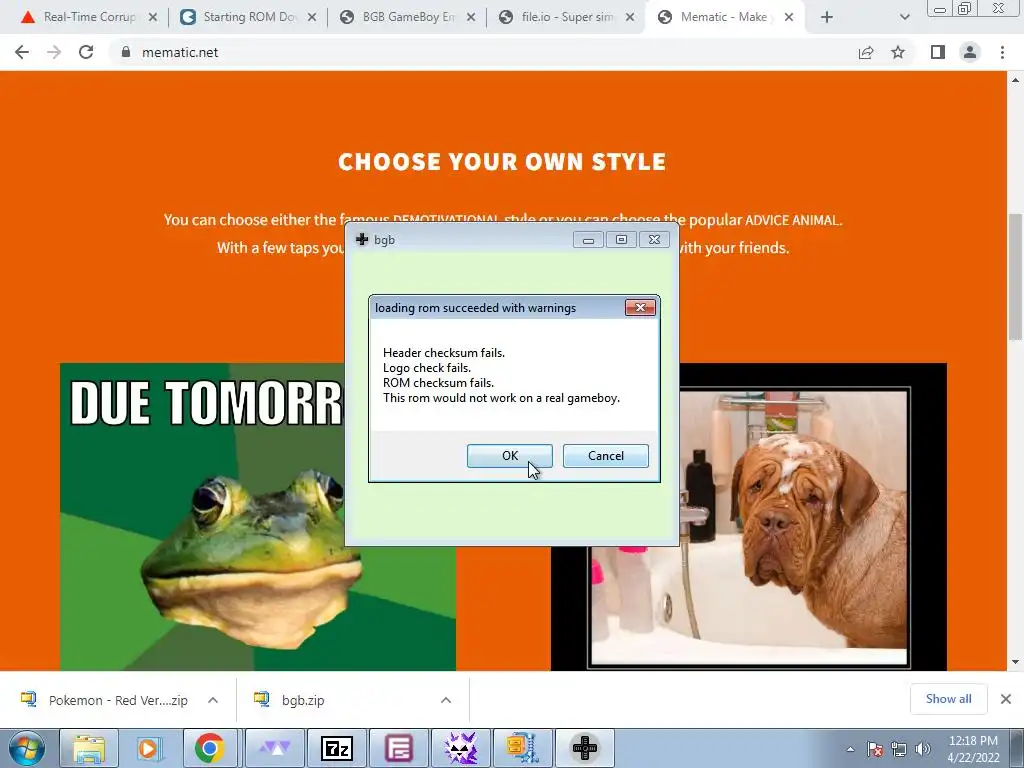Image resolution: width=1024 pixels, height=768 pixels.
Task: Close the BGB GameBoy Emulator tab
Action: tap(471, 18)
